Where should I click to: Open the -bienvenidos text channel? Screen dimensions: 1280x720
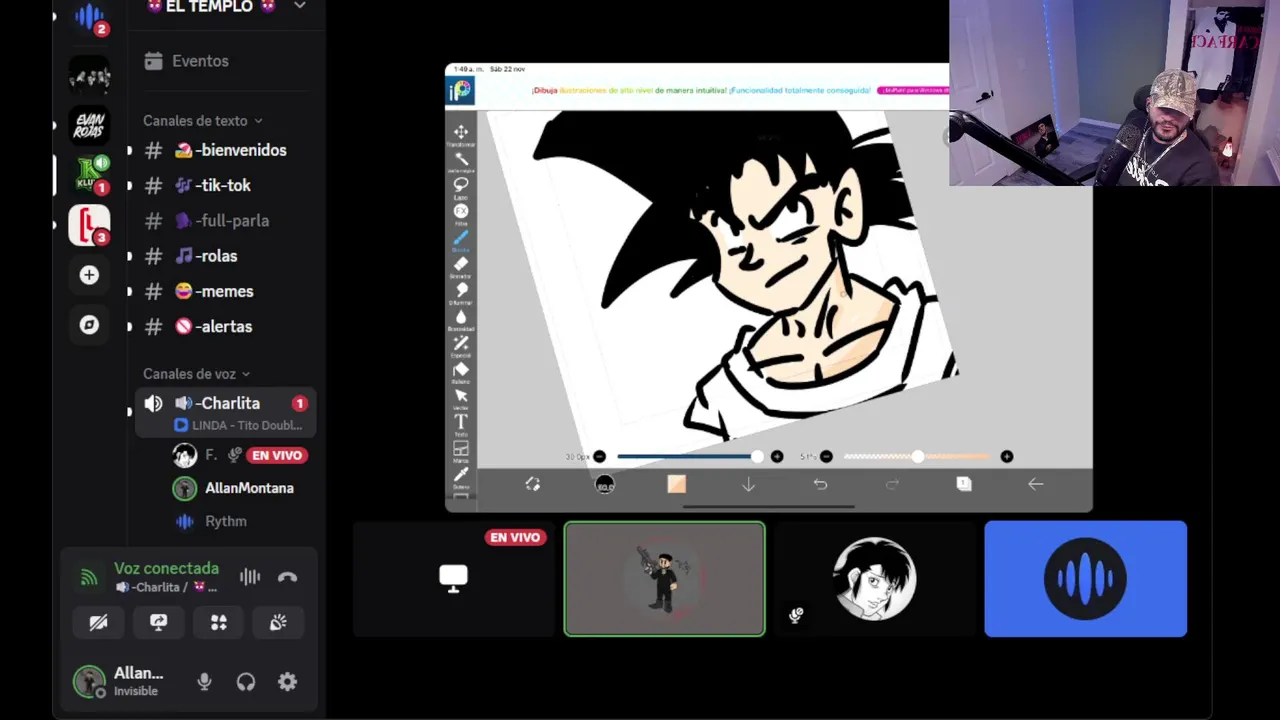tap(227, 150)
